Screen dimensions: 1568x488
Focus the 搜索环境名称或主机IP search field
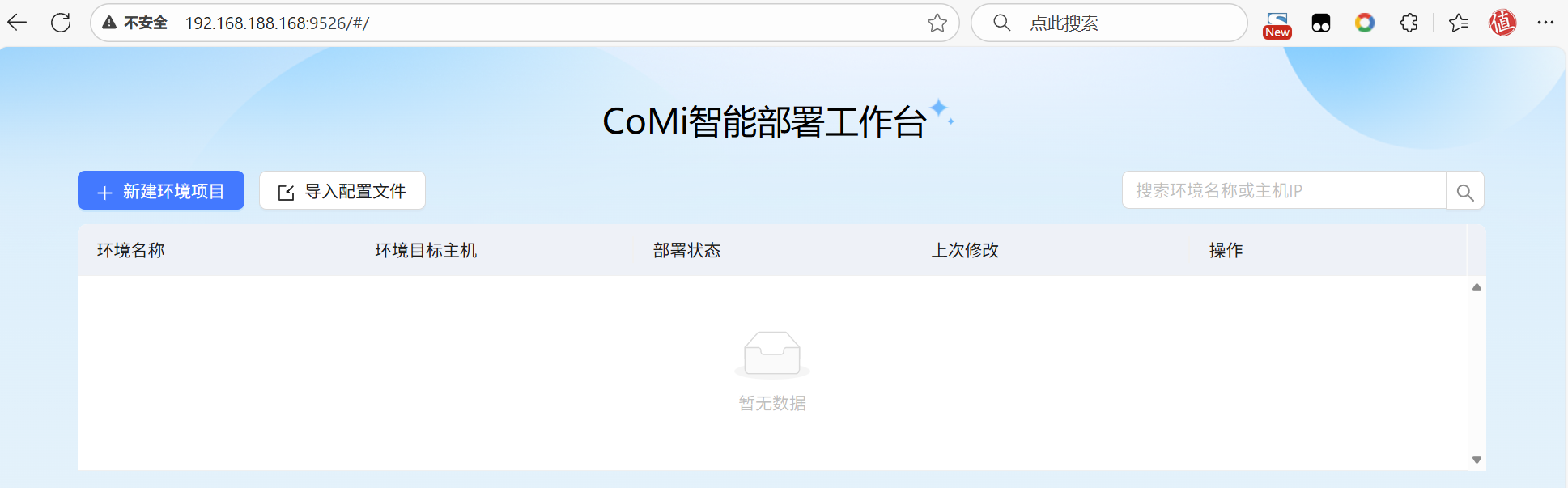1284,190
